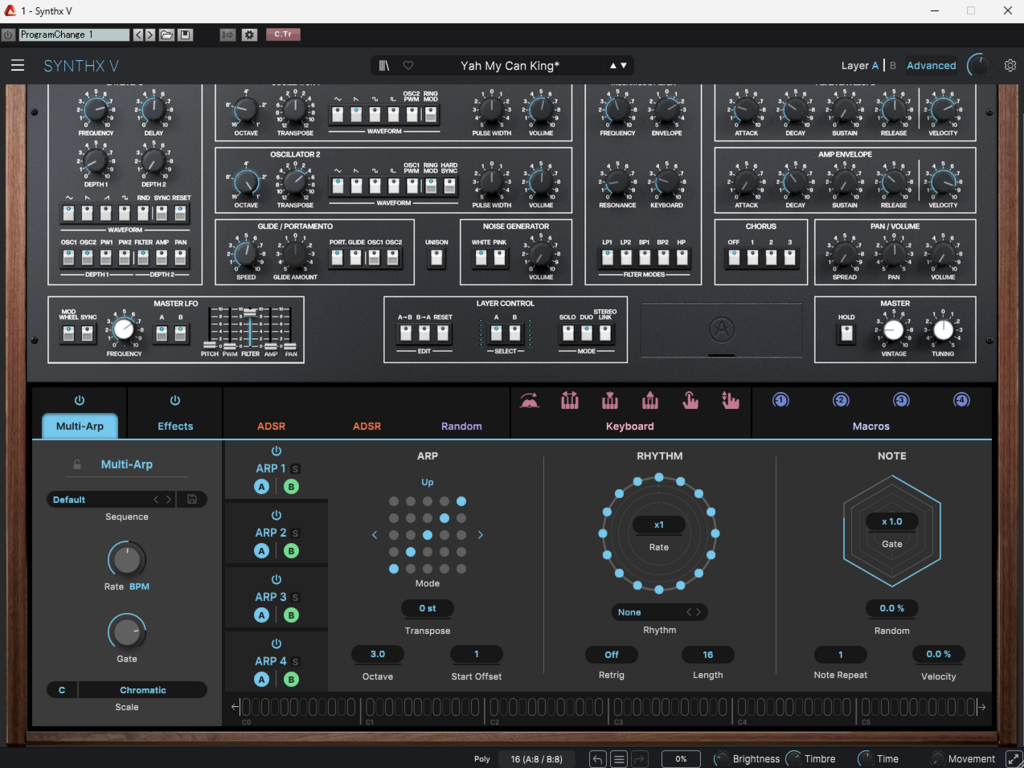
Task: Toggle the Multi-Arp tab power button
Action: point(80,400)
